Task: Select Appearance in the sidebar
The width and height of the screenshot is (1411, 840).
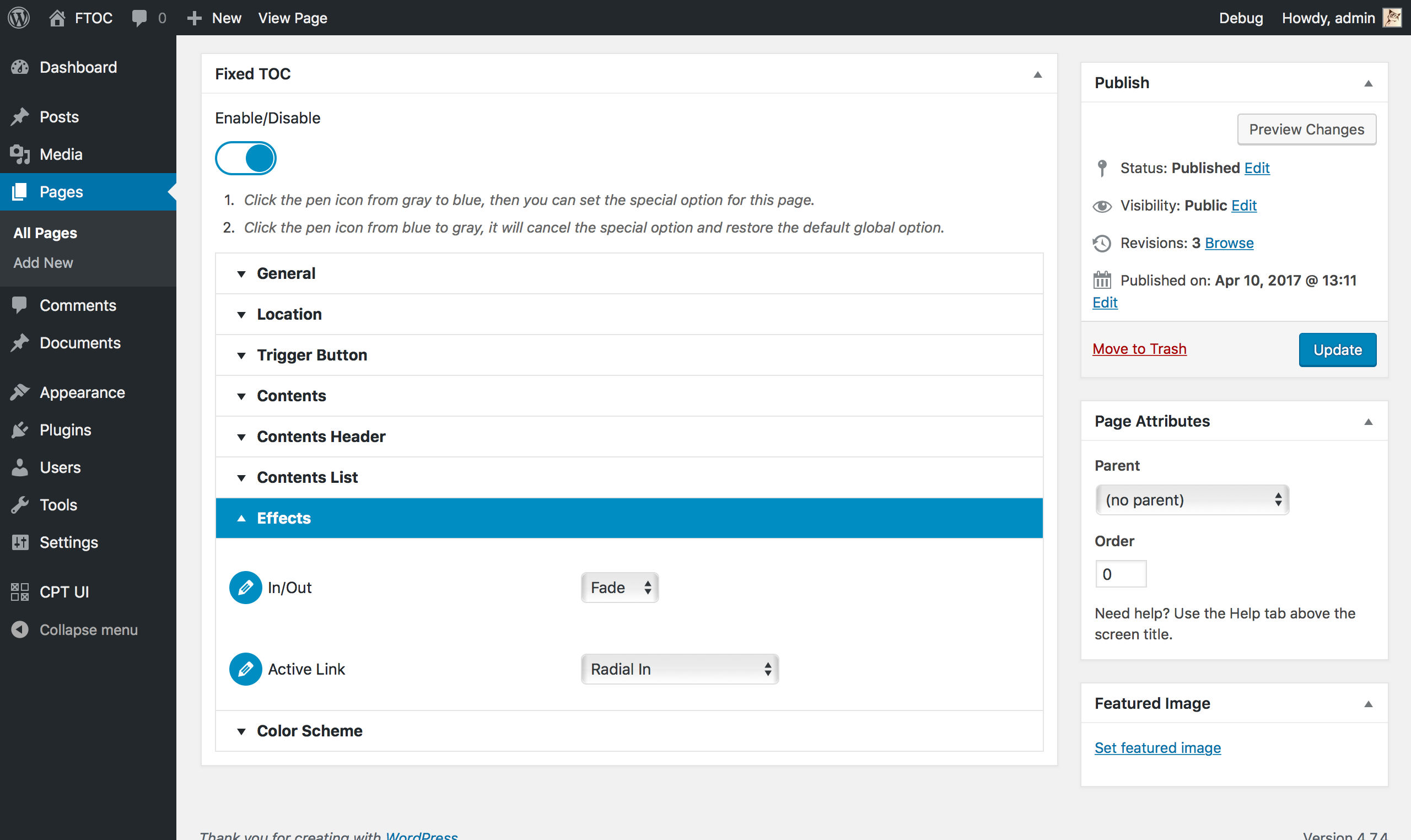Action: tap(82, 392)
